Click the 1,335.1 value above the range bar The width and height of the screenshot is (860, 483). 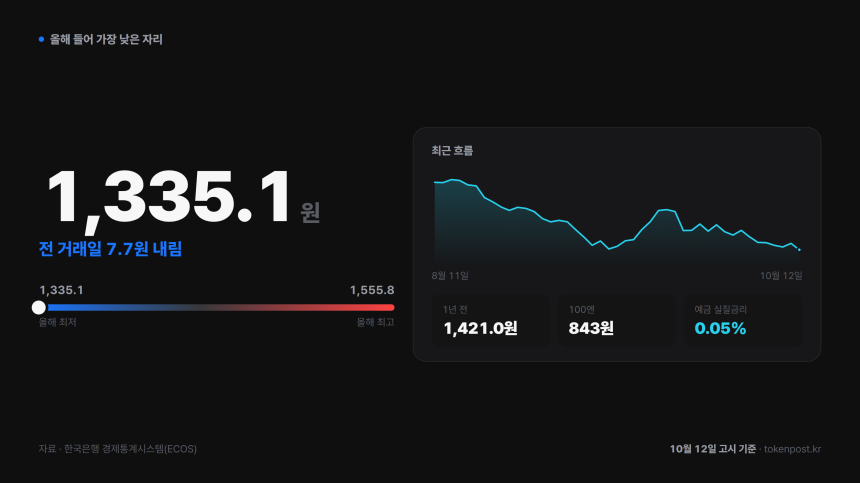(x=61, y=290)
